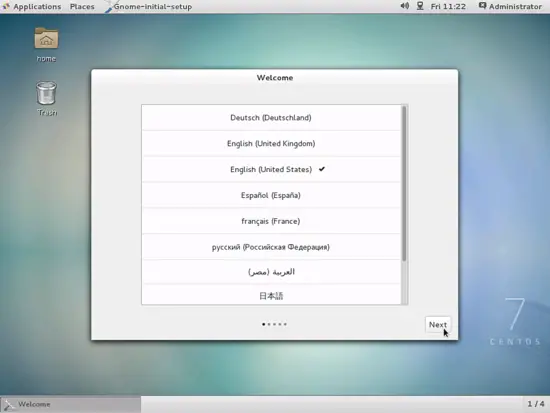Select the Japanese 日本語 language row
Image resolution: width=550 pixels, height=413 pixels.
coord(271,295)
